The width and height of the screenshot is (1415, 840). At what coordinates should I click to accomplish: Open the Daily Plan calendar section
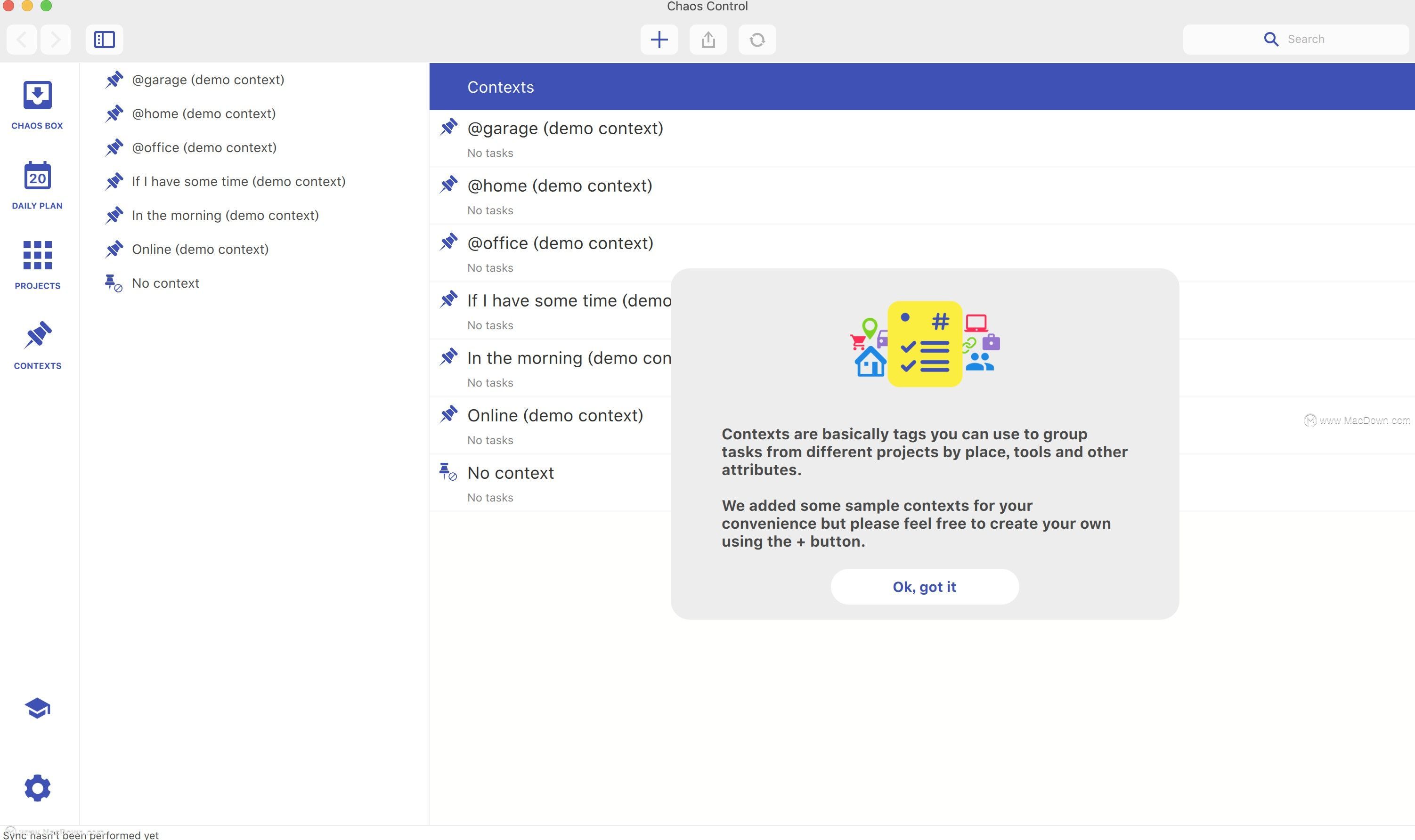click(x=37, y=185)
